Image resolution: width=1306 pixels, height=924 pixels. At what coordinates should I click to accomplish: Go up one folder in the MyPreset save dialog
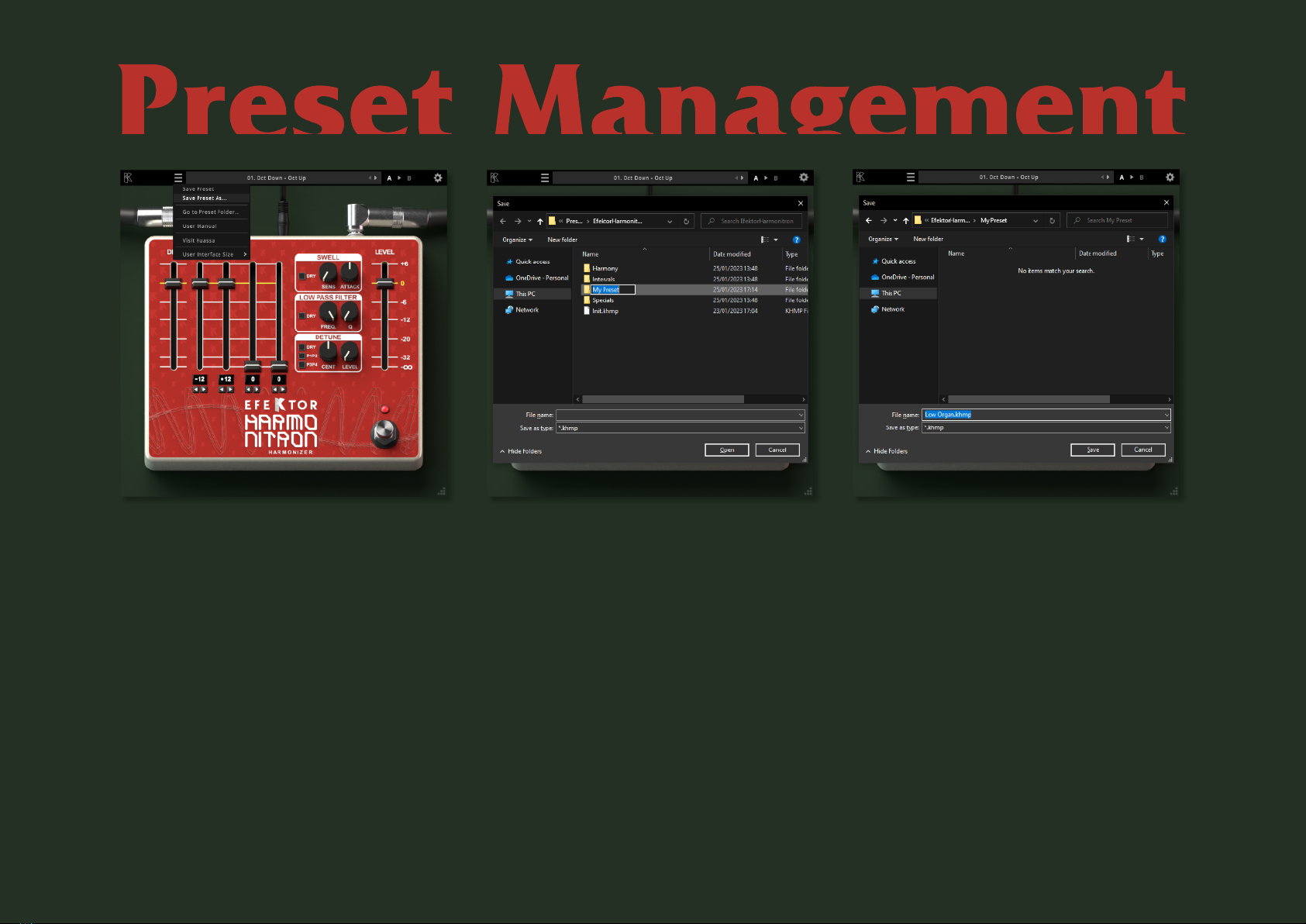point(906,220)
